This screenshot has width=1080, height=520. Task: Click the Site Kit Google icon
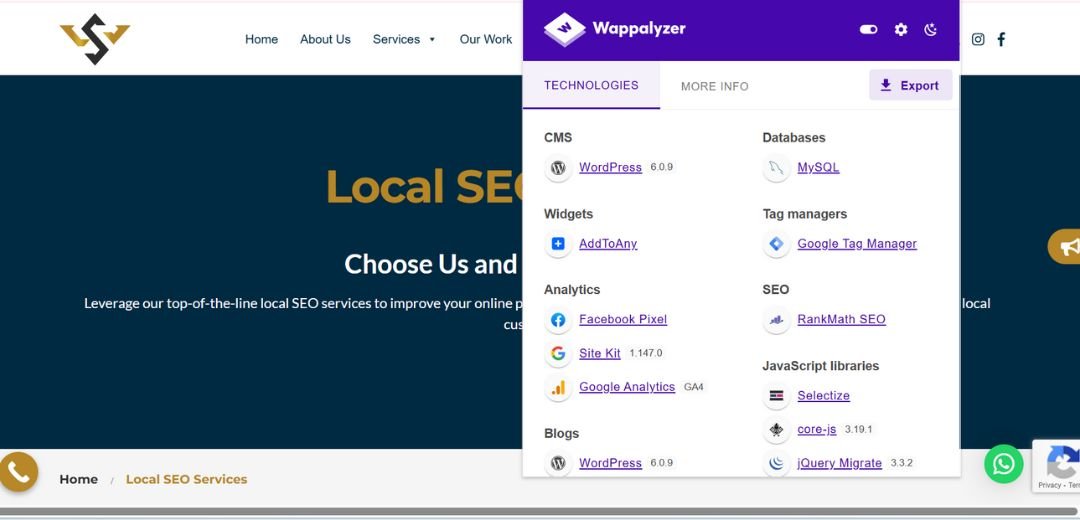(559, 353)
